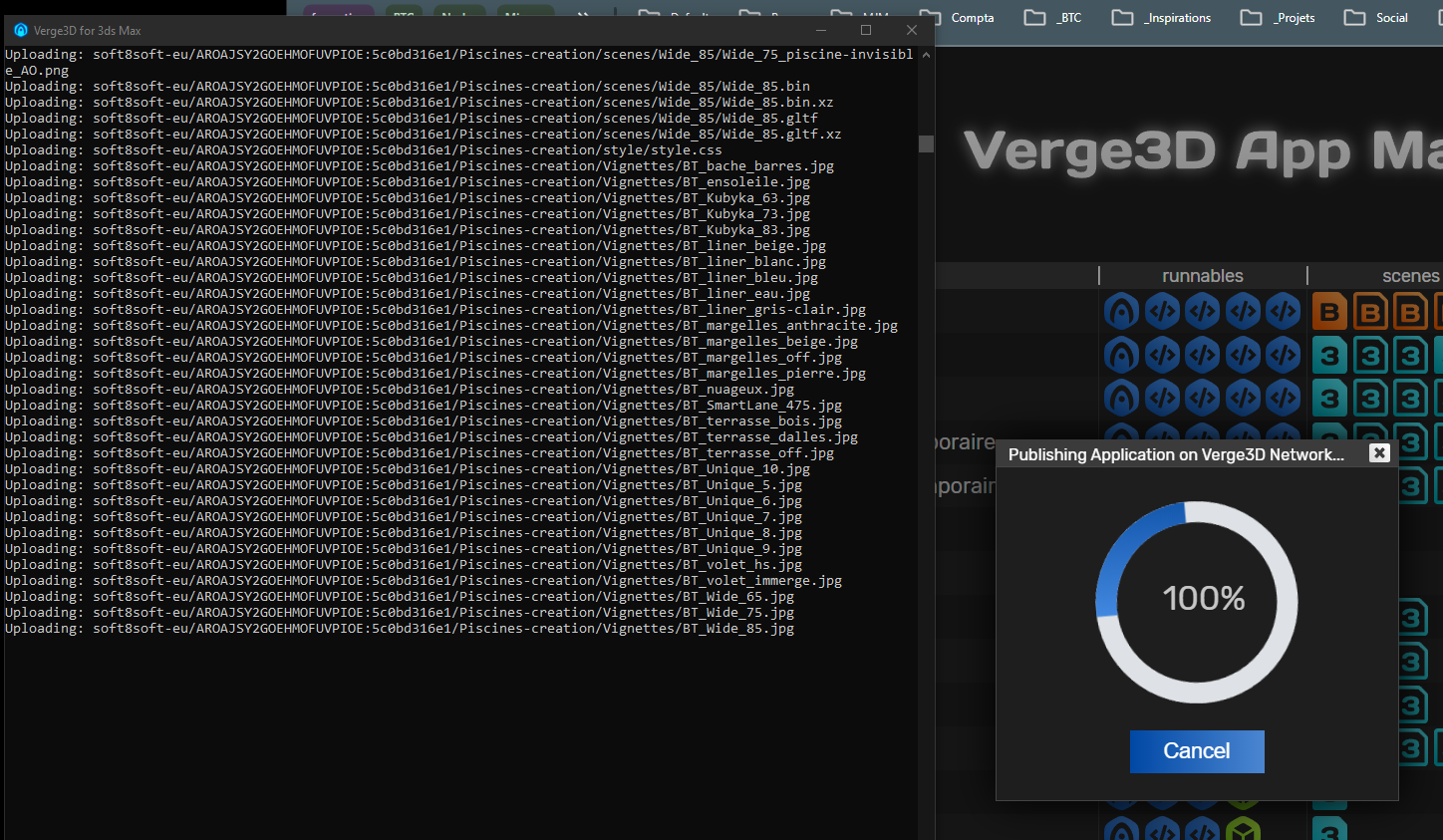This screenshot has width=1443, height=840.
Task: Click log line ending BT_Unique_7.jpg
Action: (404, 516)
